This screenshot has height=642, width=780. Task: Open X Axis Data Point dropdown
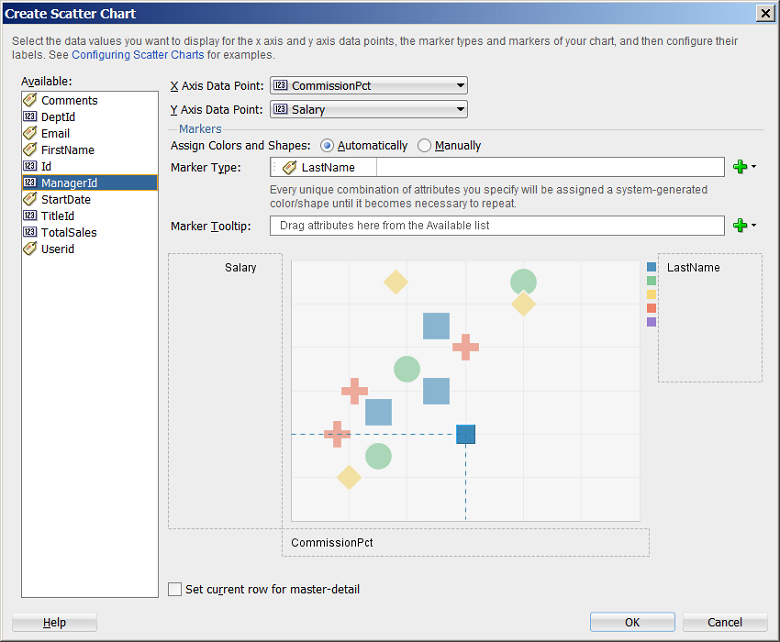[369, 86]
